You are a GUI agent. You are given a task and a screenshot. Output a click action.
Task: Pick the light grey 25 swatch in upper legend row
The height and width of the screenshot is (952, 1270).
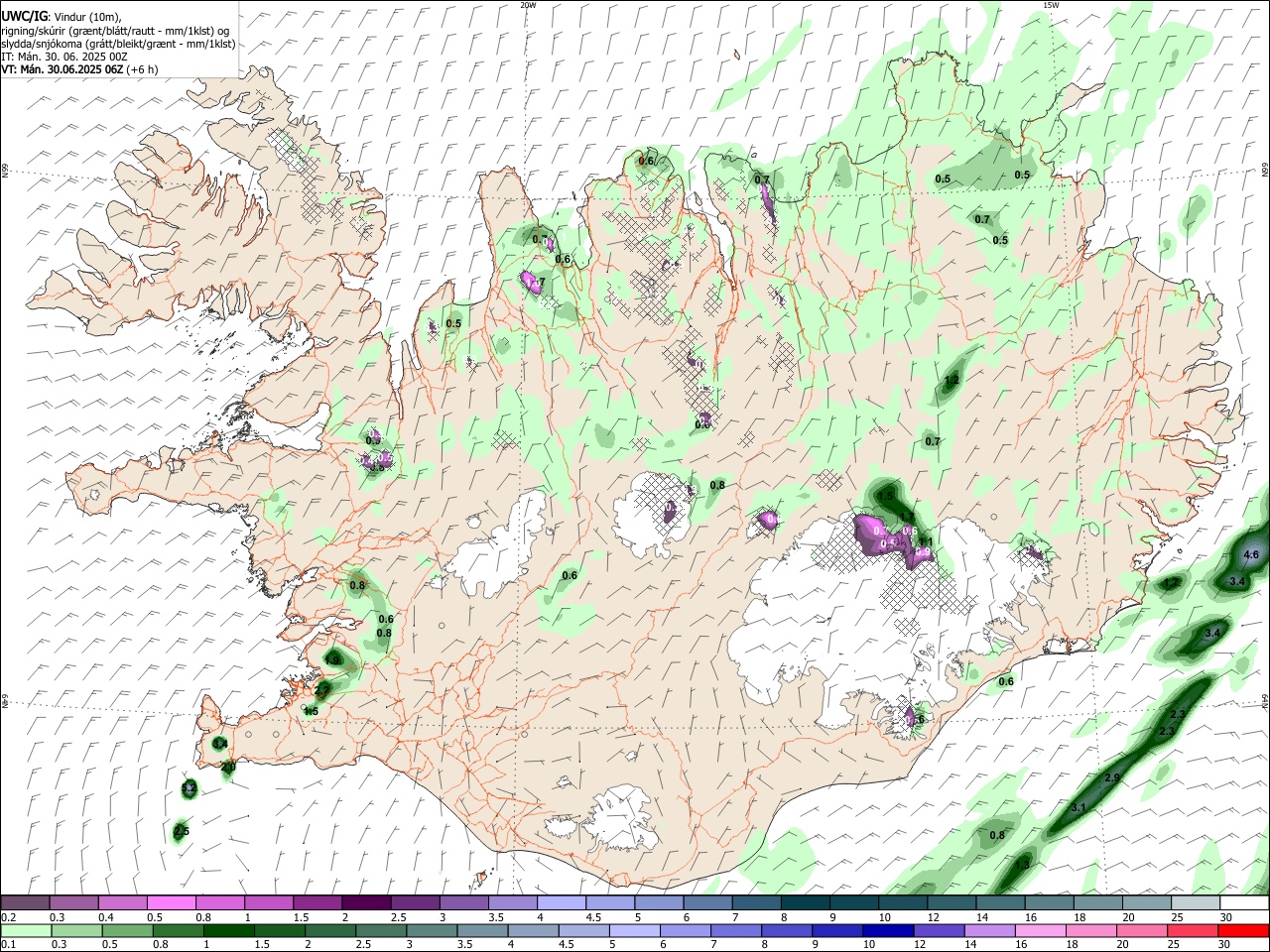click(1197, 902)
